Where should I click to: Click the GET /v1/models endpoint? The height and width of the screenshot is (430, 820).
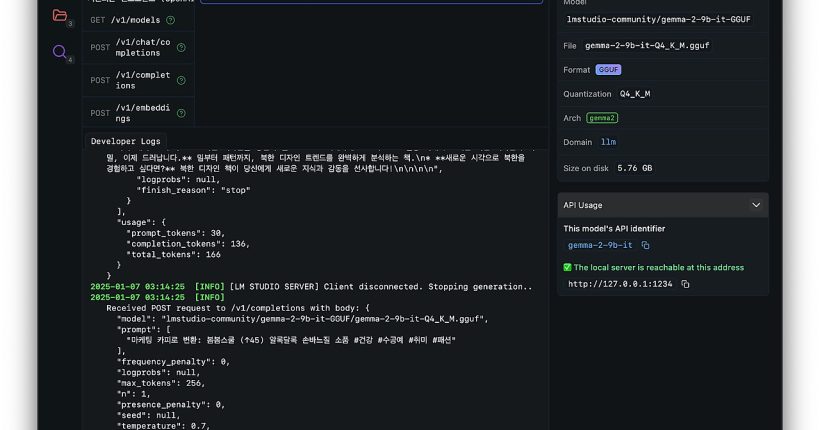coord(127,20)
